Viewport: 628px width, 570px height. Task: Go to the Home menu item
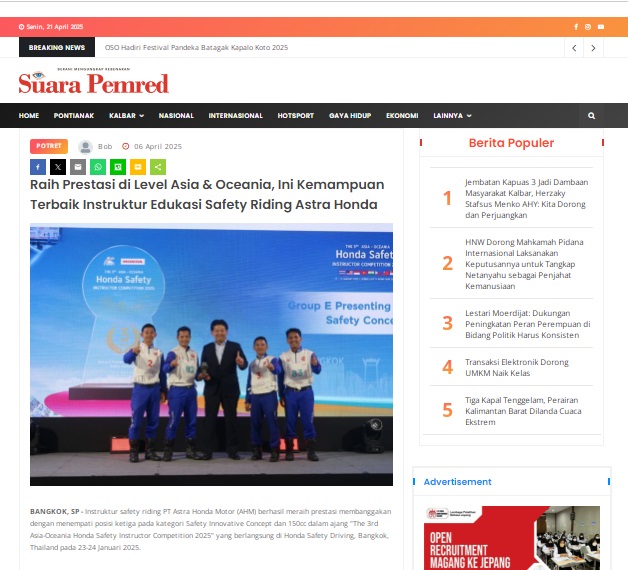[x=29, y=116]
